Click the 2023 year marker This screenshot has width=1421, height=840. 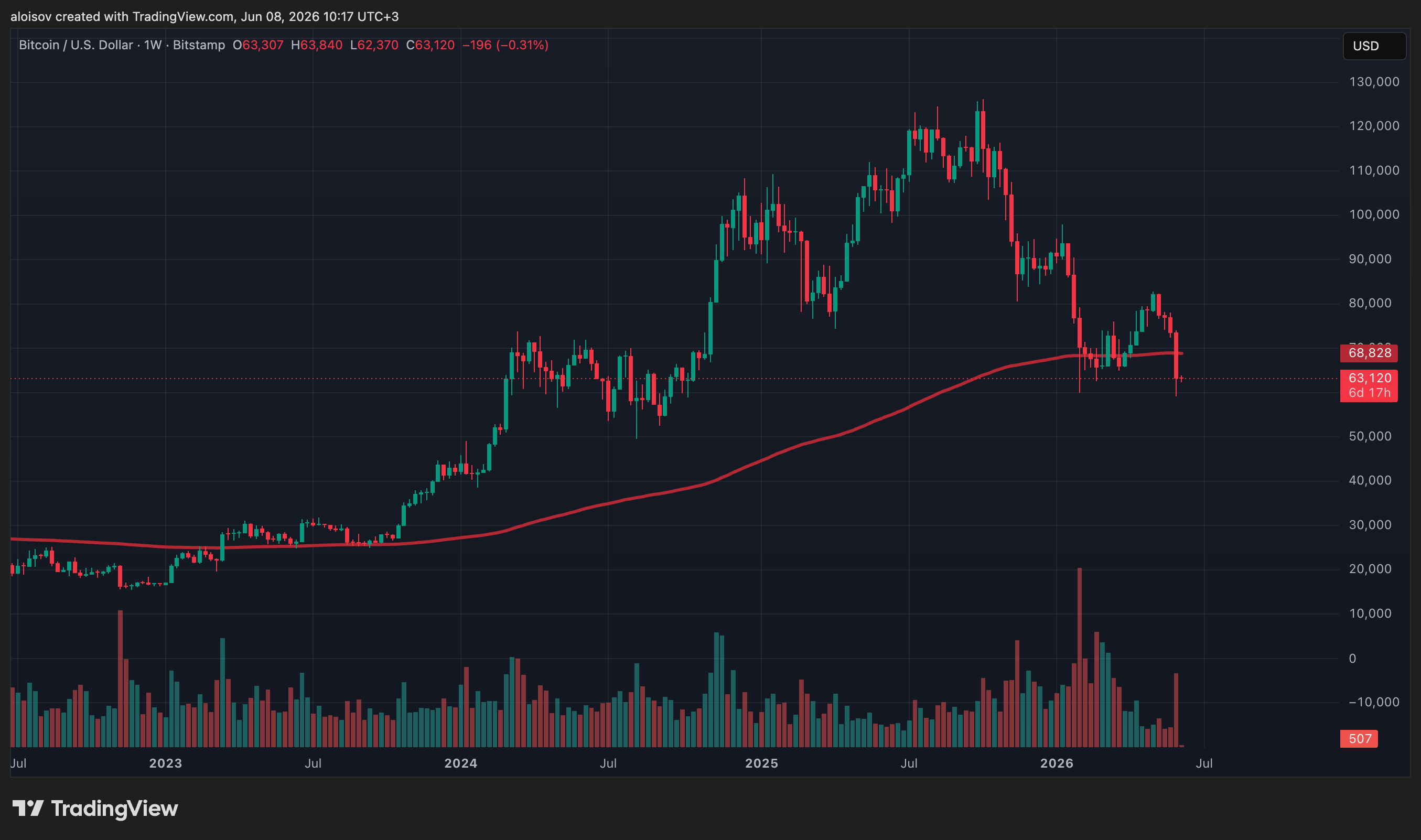point(165,763)
